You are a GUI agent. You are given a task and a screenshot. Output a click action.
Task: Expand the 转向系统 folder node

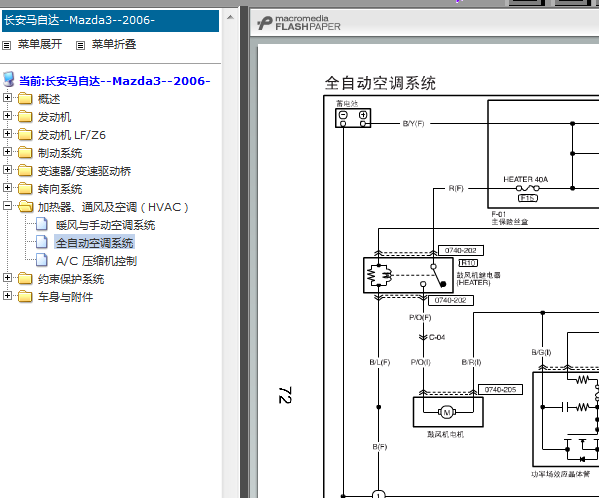7,188
